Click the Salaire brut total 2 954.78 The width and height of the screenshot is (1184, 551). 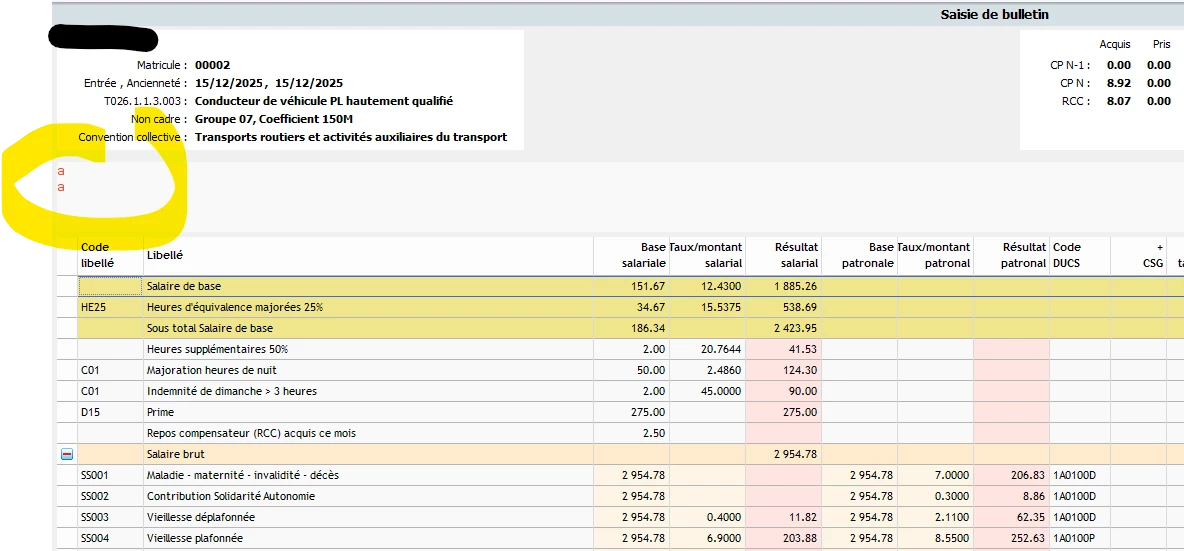pos(795,454)
